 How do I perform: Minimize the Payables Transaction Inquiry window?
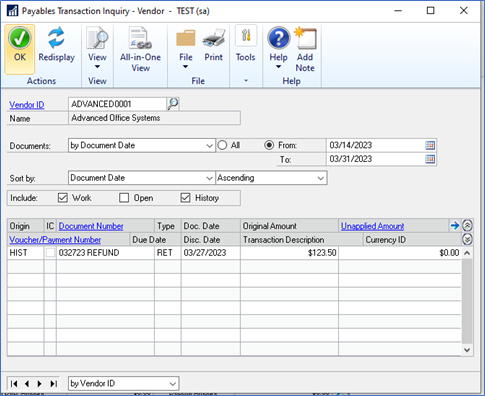(x=398, y=11)
